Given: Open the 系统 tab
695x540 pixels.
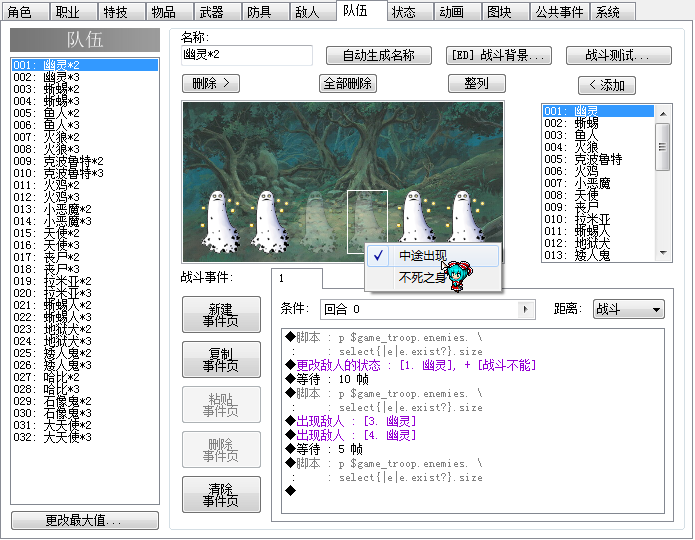Looking at the screenshot, I should tap(613, 12).
